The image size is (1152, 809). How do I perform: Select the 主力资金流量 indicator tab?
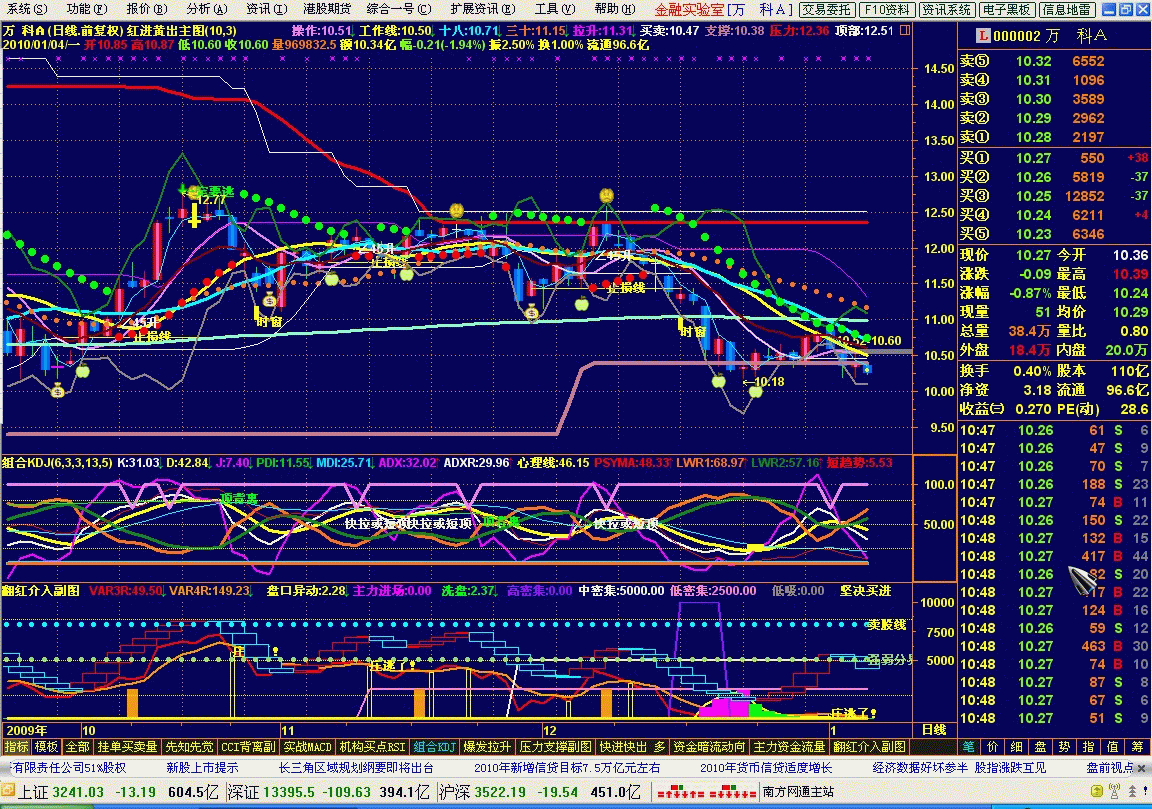pyautogui.click(x=790, y=747)
